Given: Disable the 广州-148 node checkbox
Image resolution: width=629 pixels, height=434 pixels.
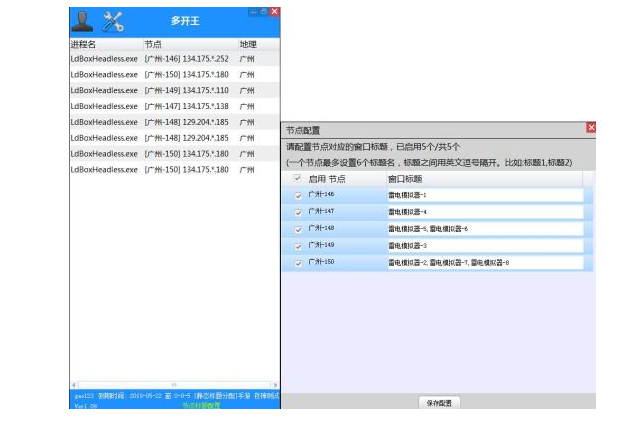Looking at the screenshot, I should 298,229.
